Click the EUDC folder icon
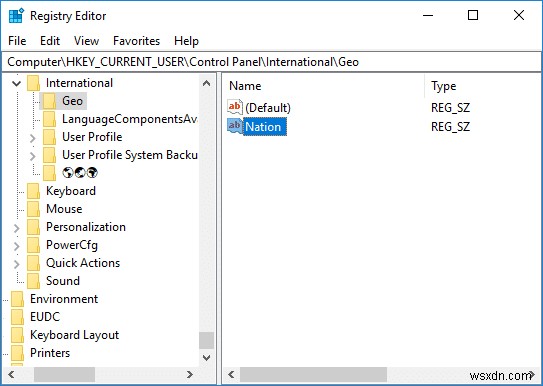This screenshot has width=543, height=386. click(17, 317)
